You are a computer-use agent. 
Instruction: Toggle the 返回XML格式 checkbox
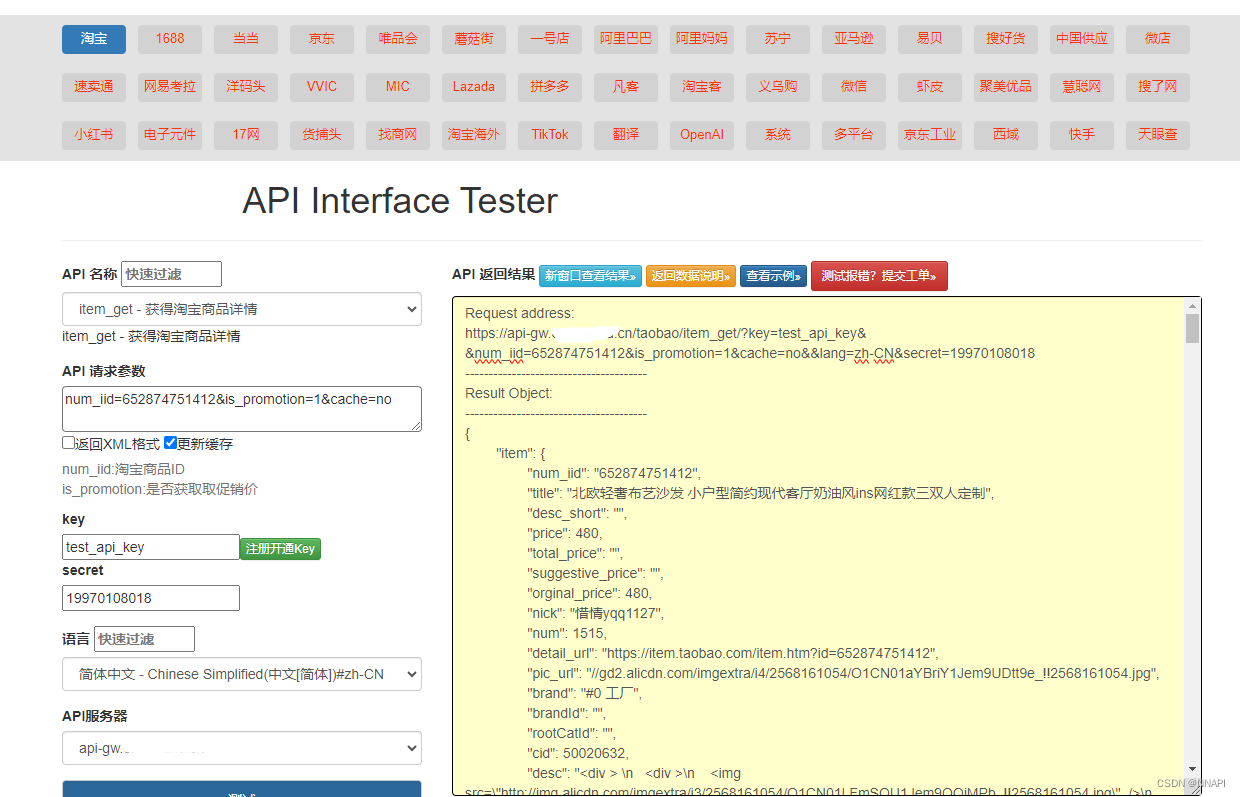(69, 443)
